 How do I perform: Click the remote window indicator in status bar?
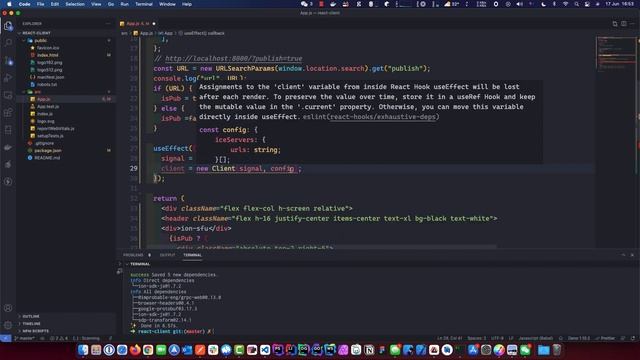click(x=6, y=338)
